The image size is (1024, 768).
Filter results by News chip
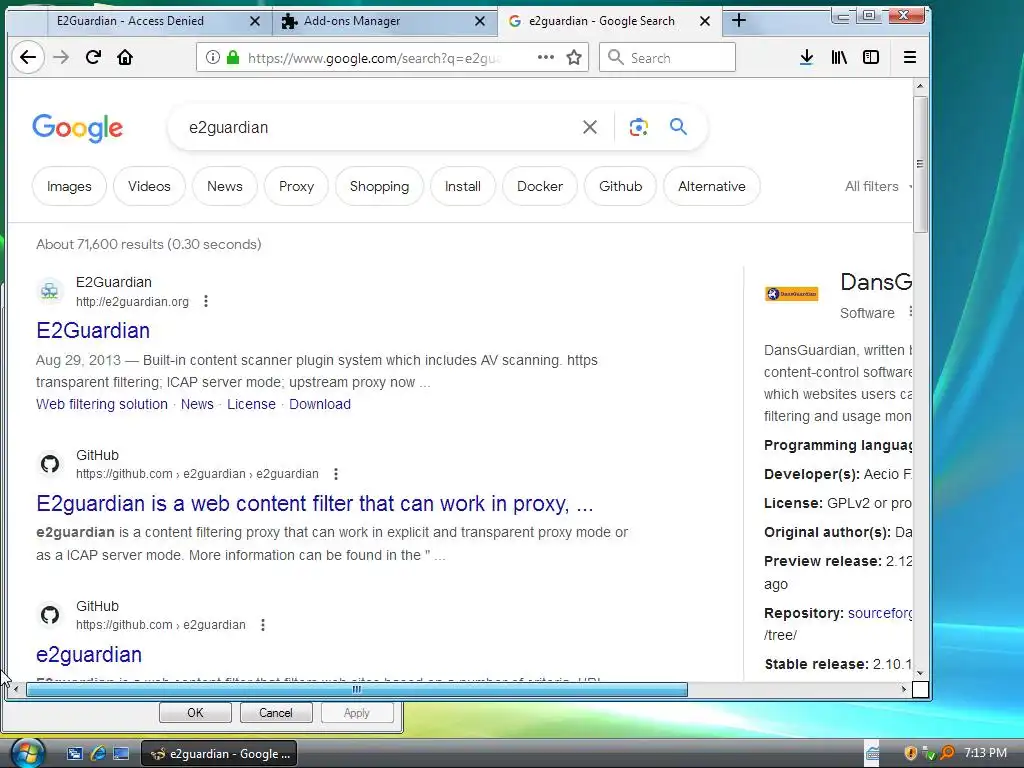pos(225,186)
